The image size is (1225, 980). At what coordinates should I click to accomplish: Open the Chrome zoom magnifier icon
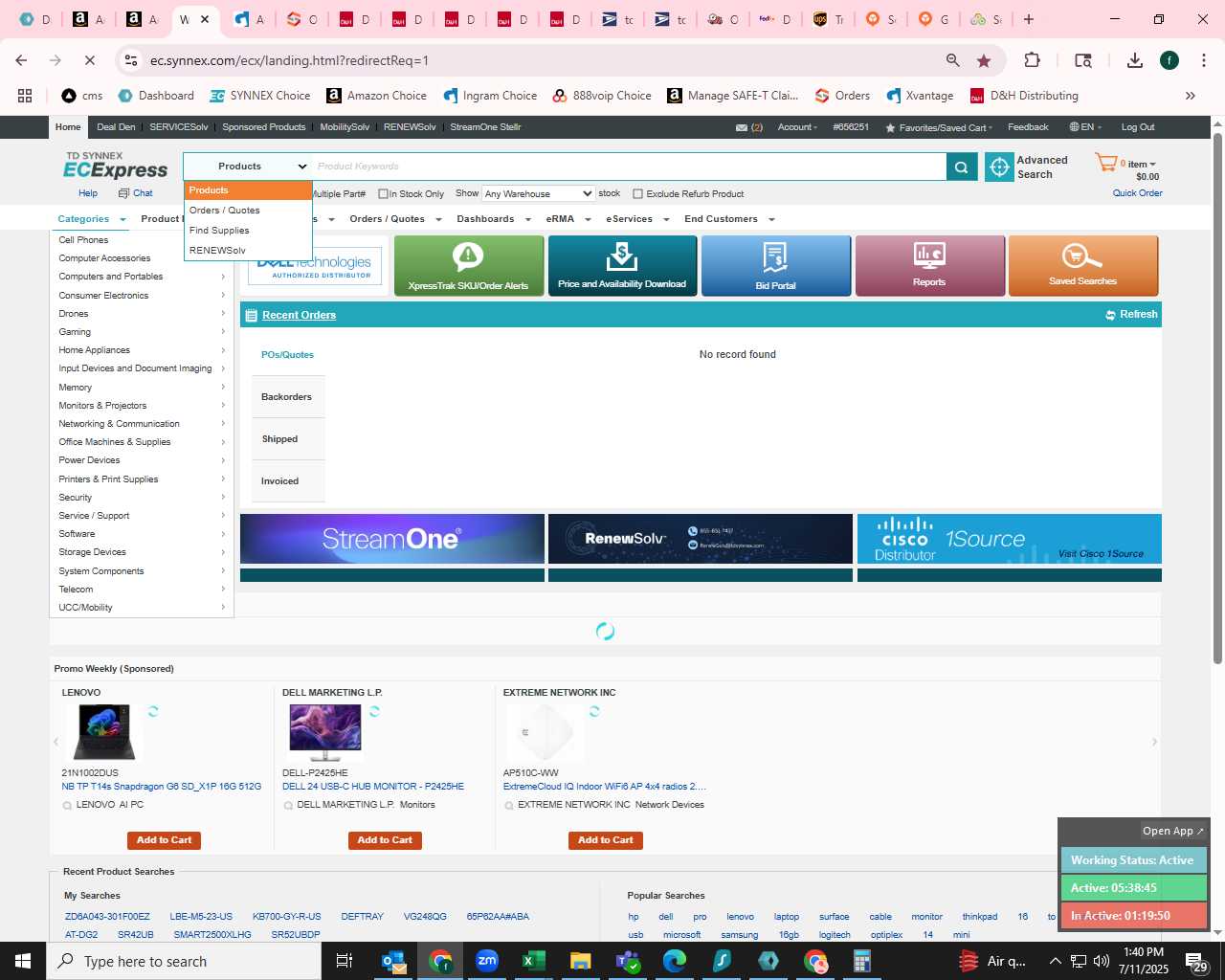pos(952,60)
